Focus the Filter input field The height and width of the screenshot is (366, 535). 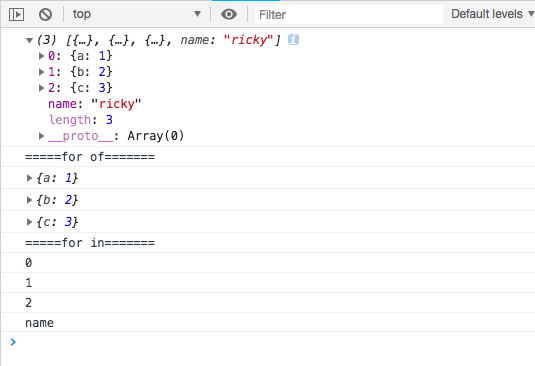click(x=349, y=15)
